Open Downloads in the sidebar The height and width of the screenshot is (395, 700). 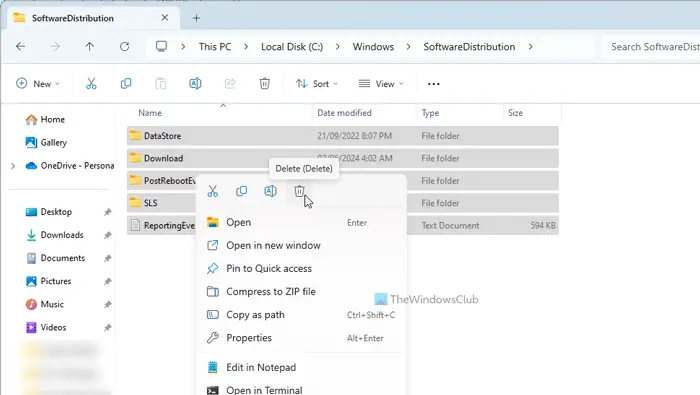click(62, 235)
